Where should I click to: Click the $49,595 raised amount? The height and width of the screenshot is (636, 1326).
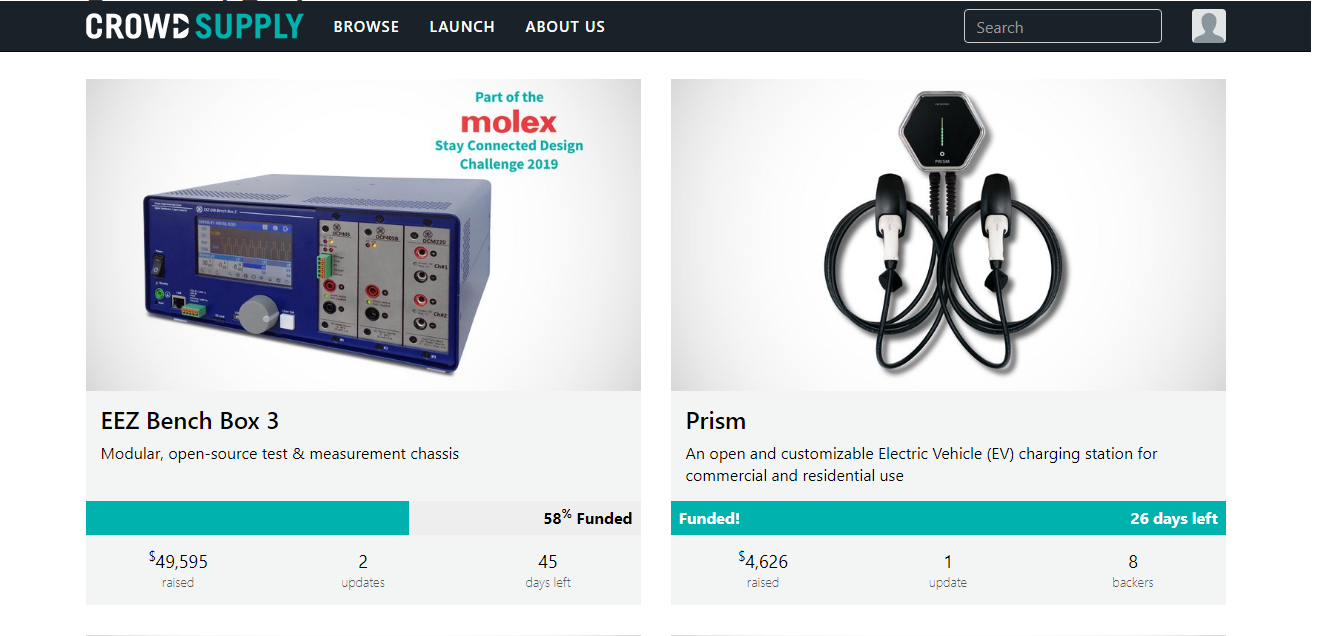tap(178, 562)
